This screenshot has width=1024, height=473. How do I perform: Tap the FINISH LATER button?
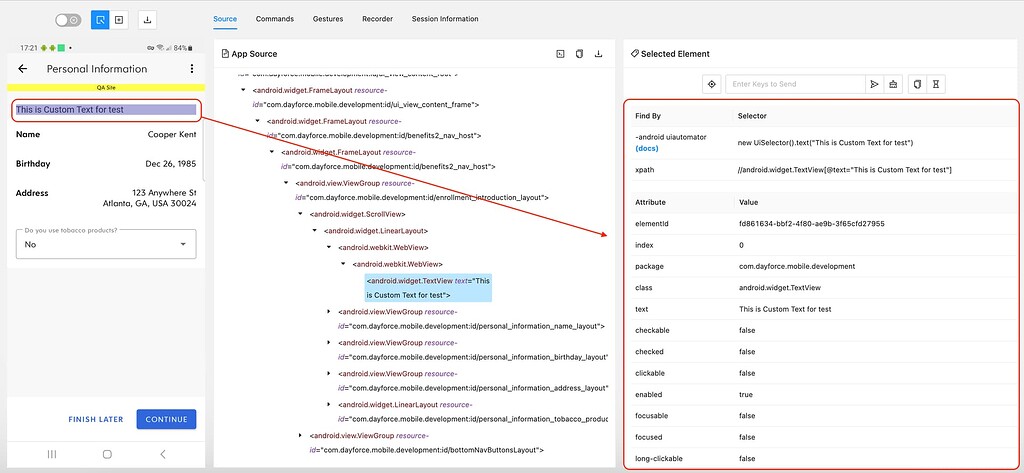[96, 419]
